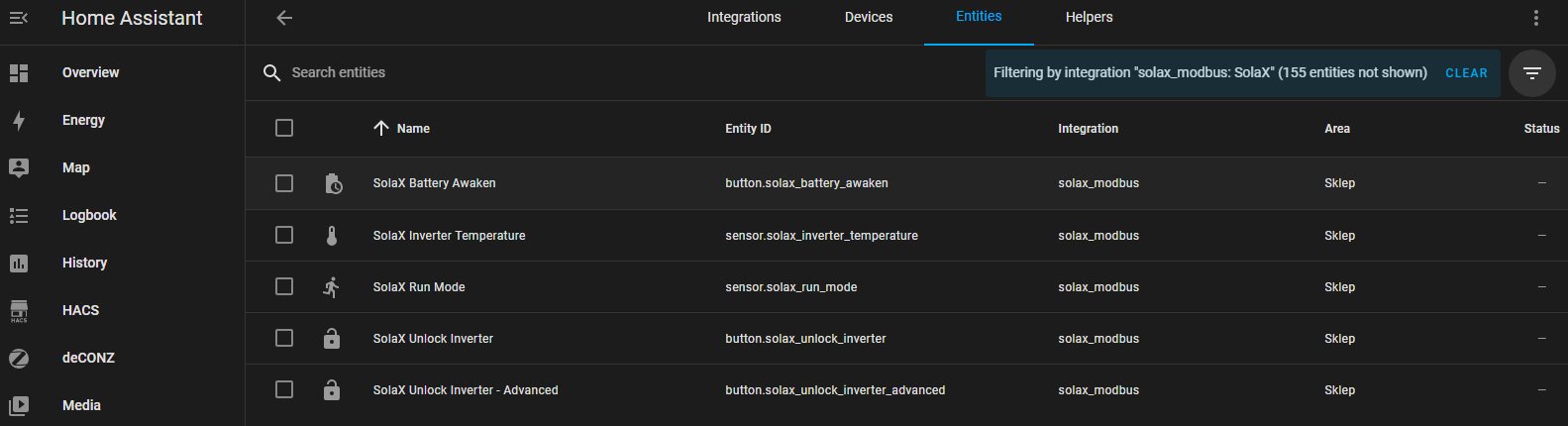Image resolution: width=1568 pixels, height=426 pixels.
Task: Switch to the Helpers tab
Action: (x=1089, y=18)
